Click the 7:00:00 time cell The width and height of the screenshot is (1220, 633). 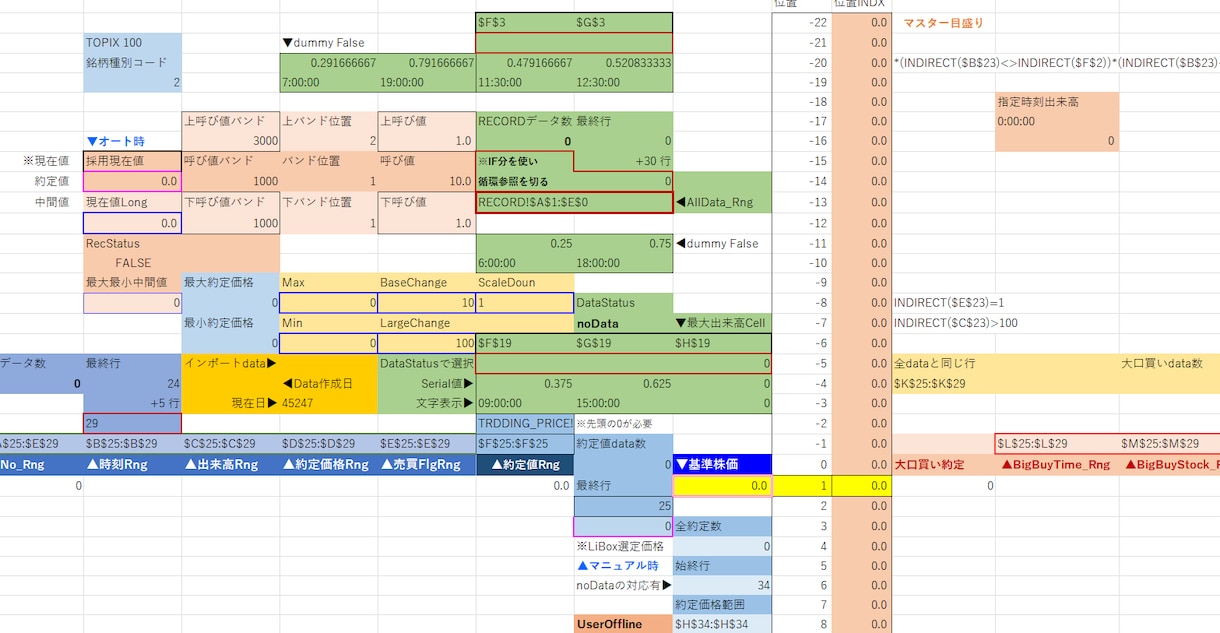[x=328, y=82]
